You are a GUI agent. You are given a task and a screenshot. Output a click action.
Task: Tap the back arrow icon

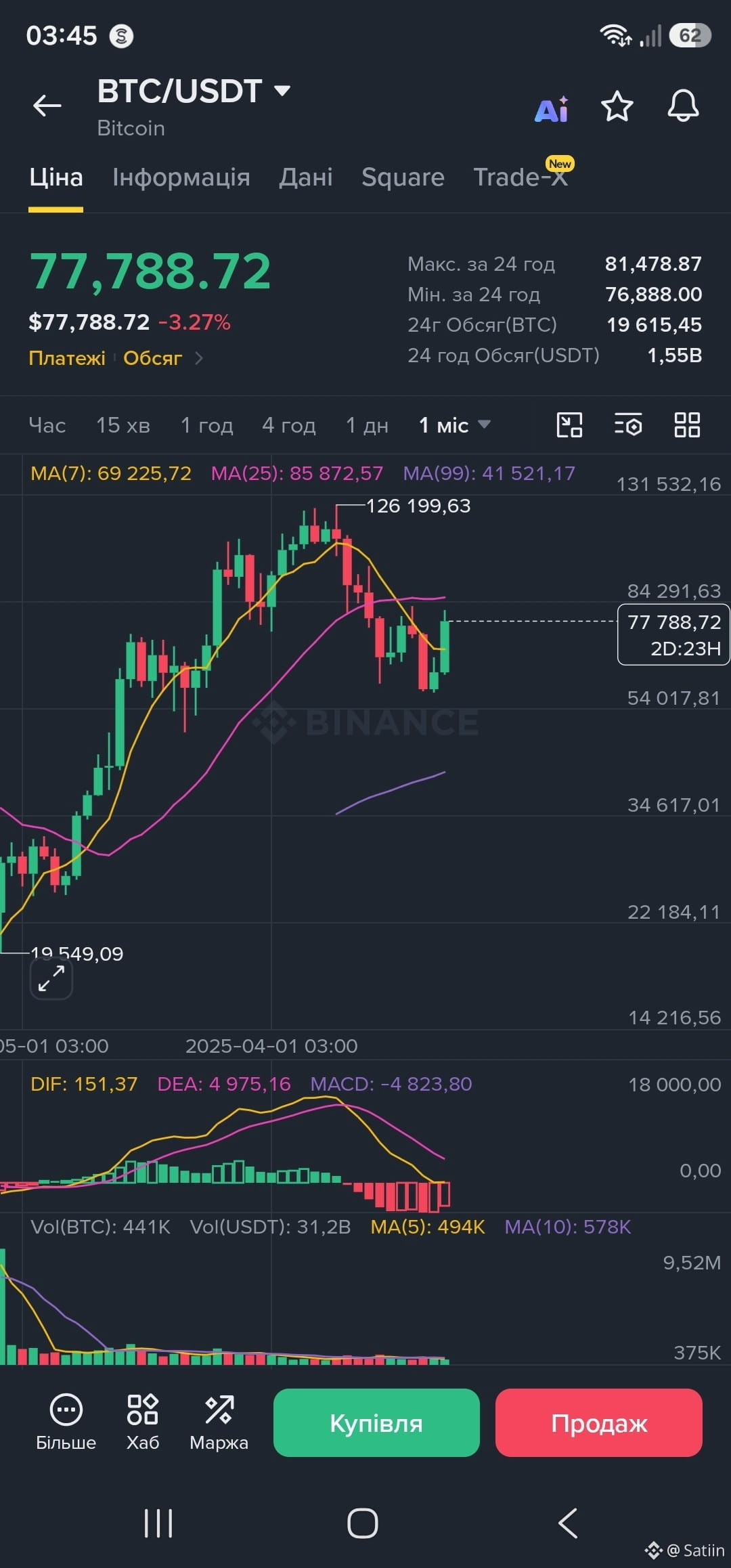tap(47, 106)
